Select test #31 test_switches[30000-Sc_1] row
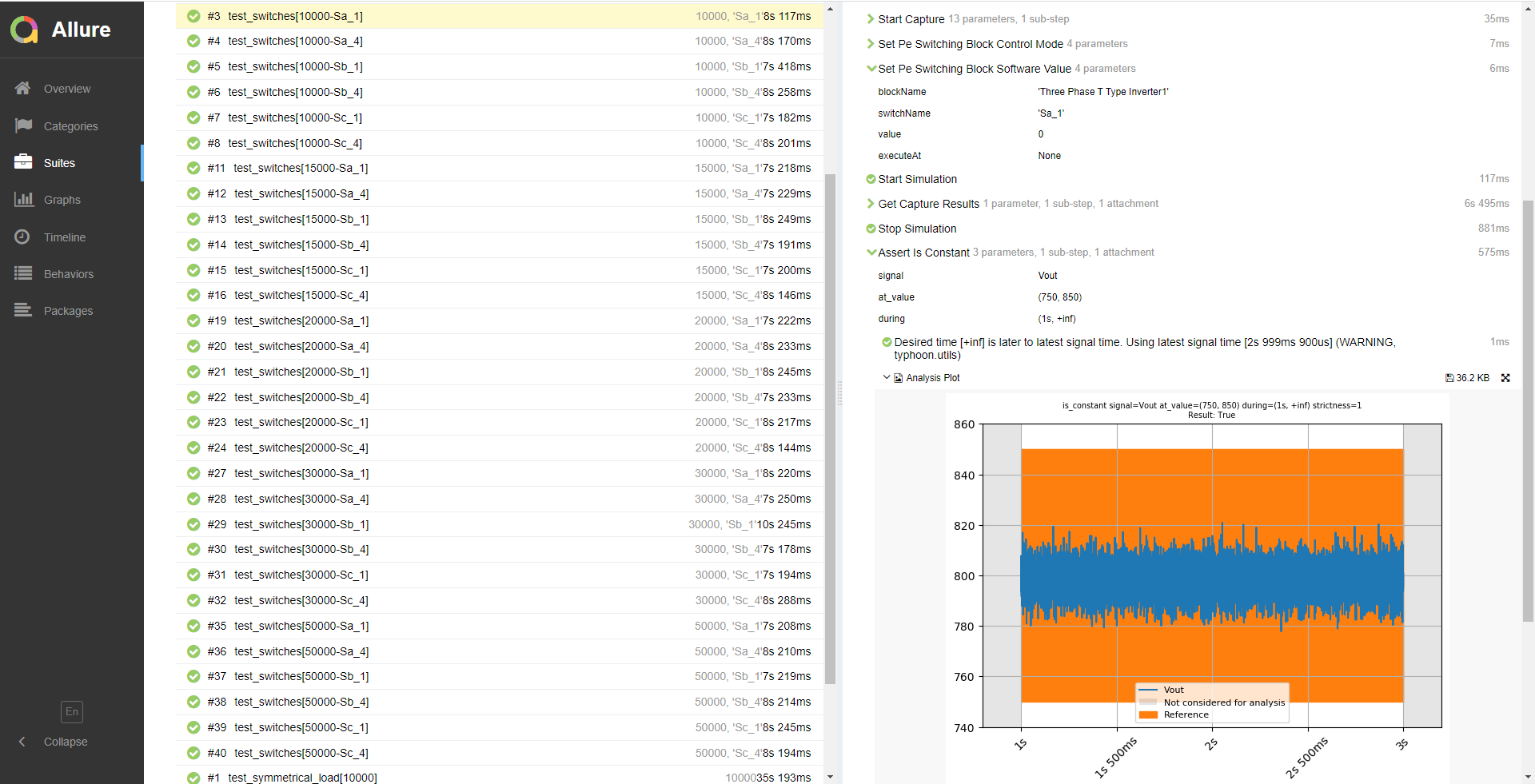 click(500, 575)
